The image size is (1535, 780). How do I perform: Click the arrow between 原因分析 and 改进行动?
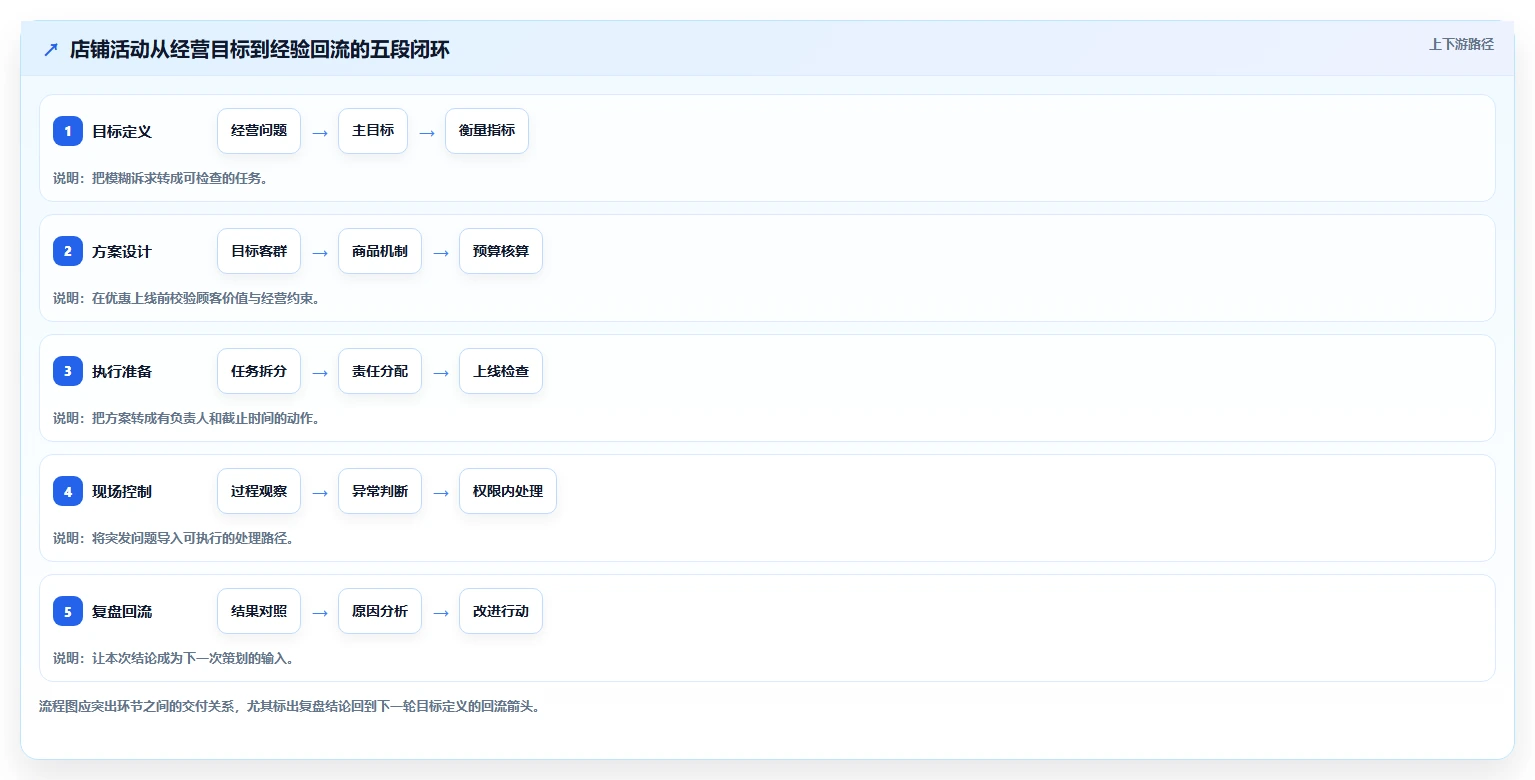click(441, 612)
